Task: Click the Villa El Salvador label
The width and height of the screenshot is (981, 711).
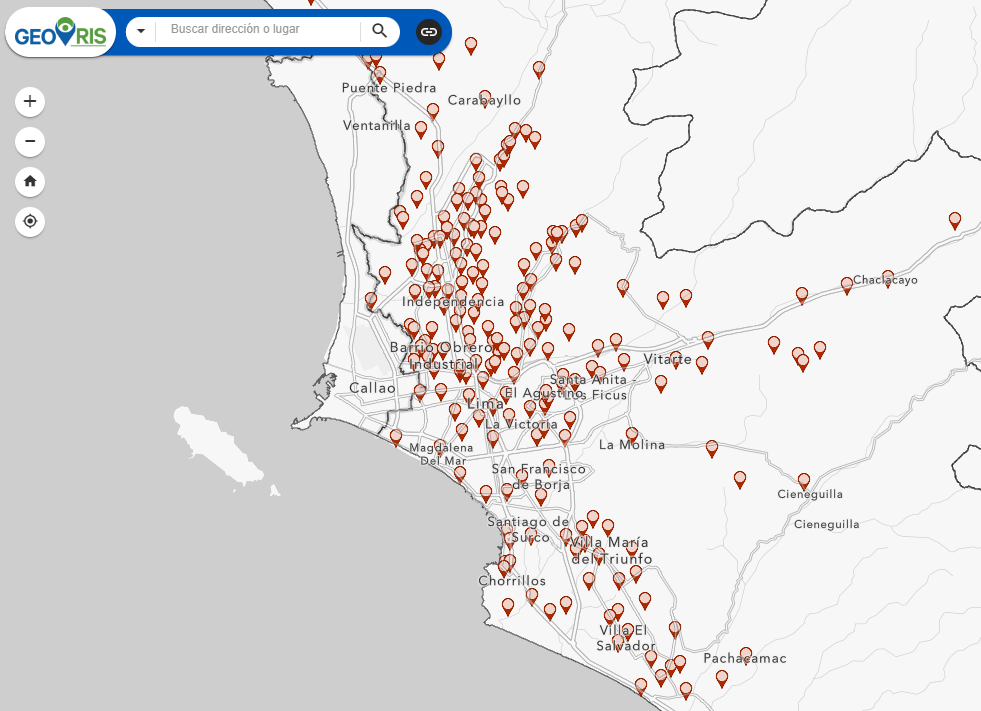Action: tap(625, 638)
